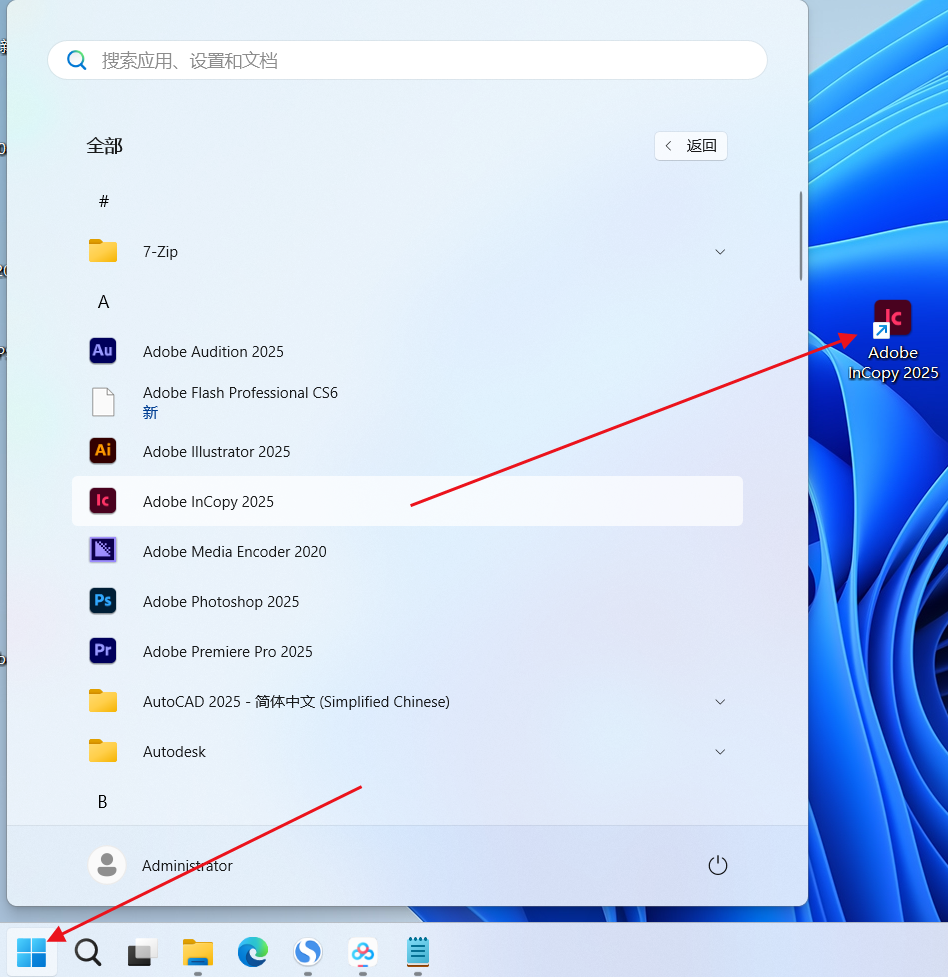Select Adobe InCopy 2025 list text

pos(208,502)
